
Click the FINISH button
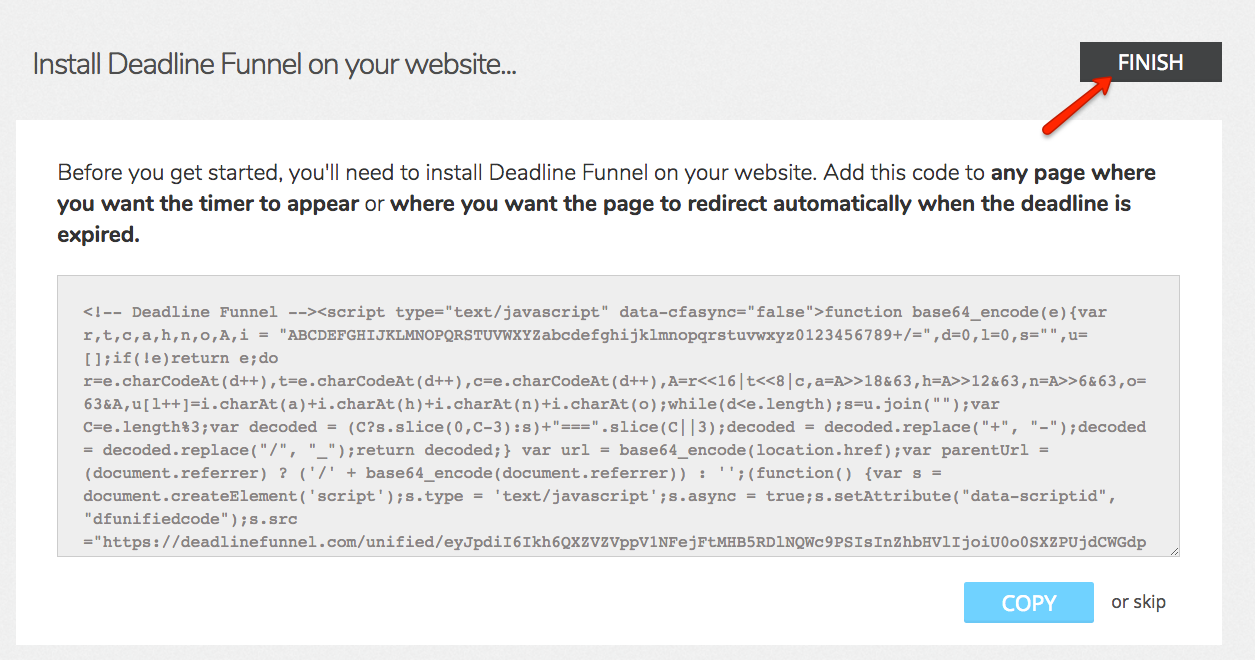(x=1150, y=62)
